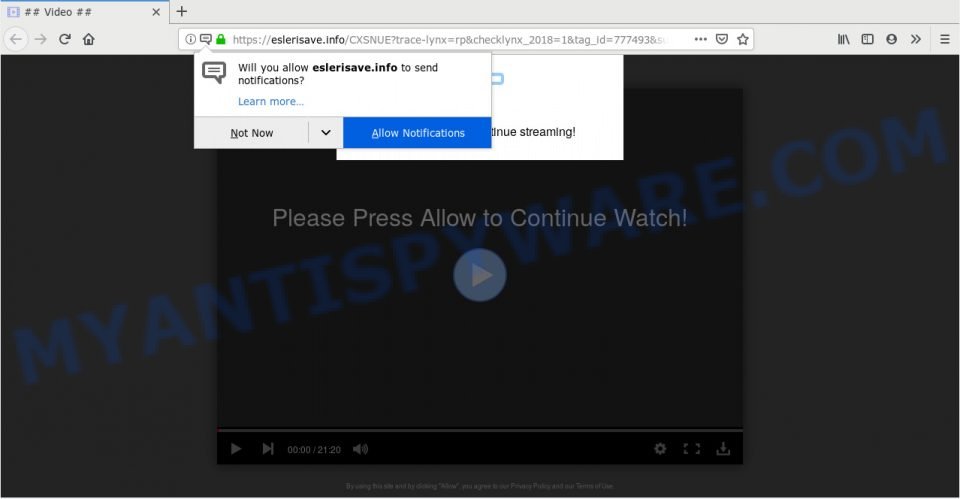Click the large center play button
This screenshot has height=499, width=960.
480,275
